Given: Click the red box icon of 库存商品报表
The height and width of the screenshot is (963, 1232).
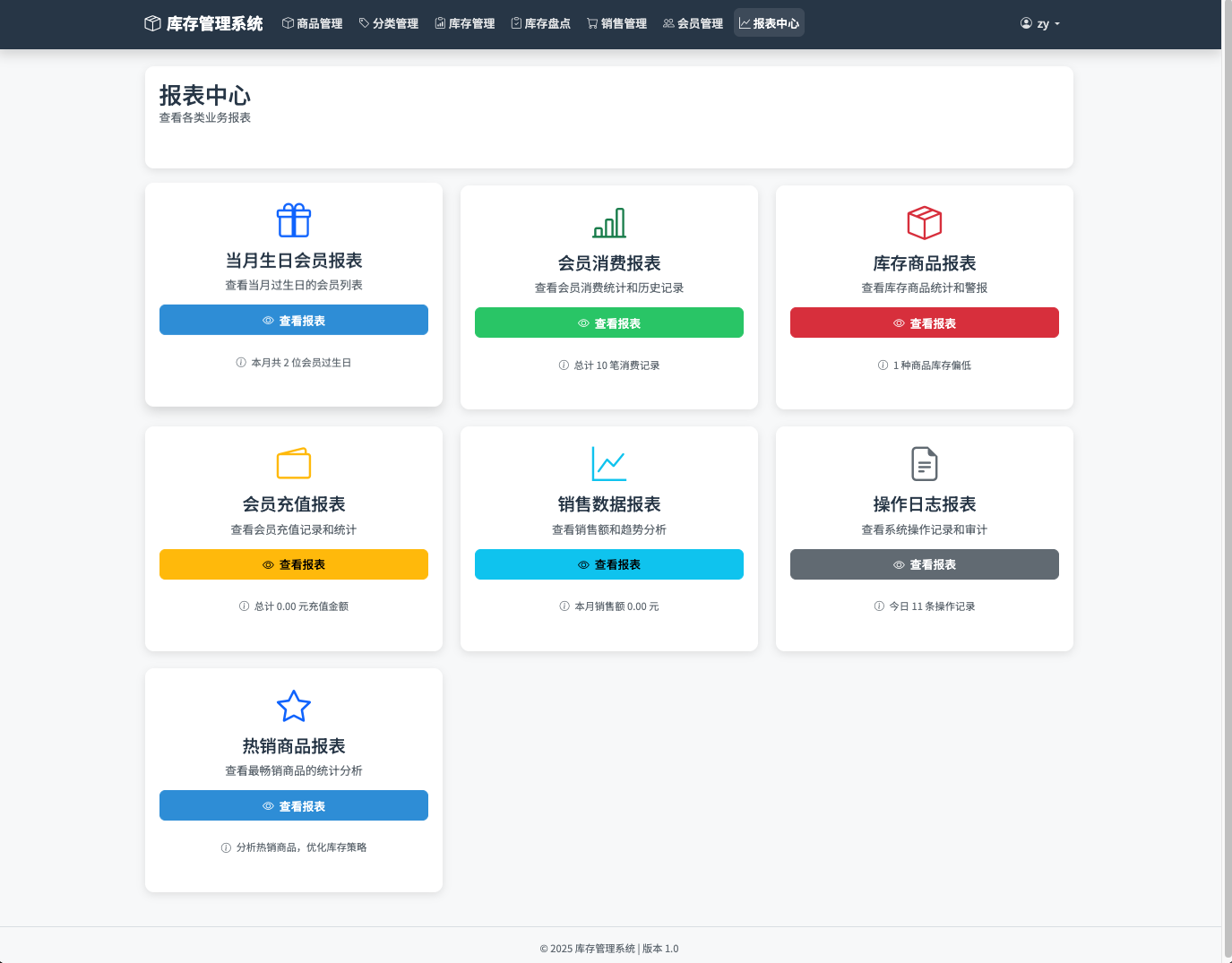Looking at the screenshot, I should pyautogui.click(x=925, y=223).
